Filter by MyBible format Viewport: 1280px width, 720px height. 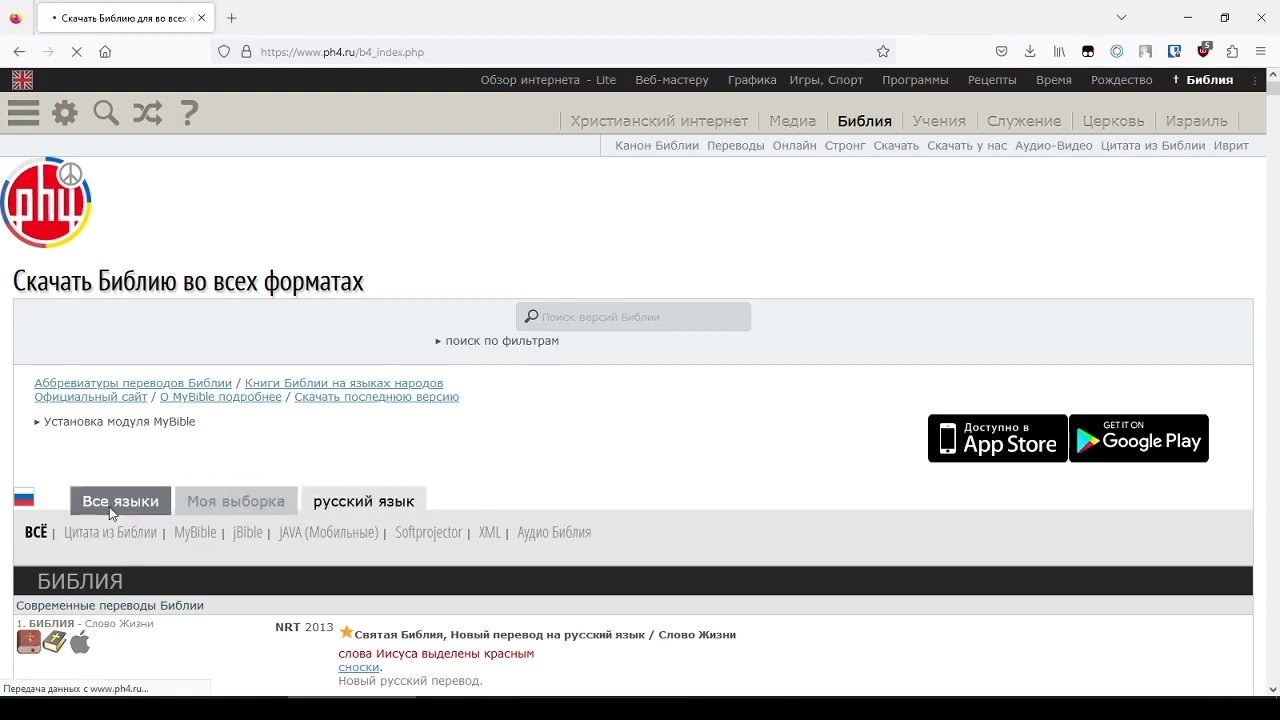[x=195, y=532]
